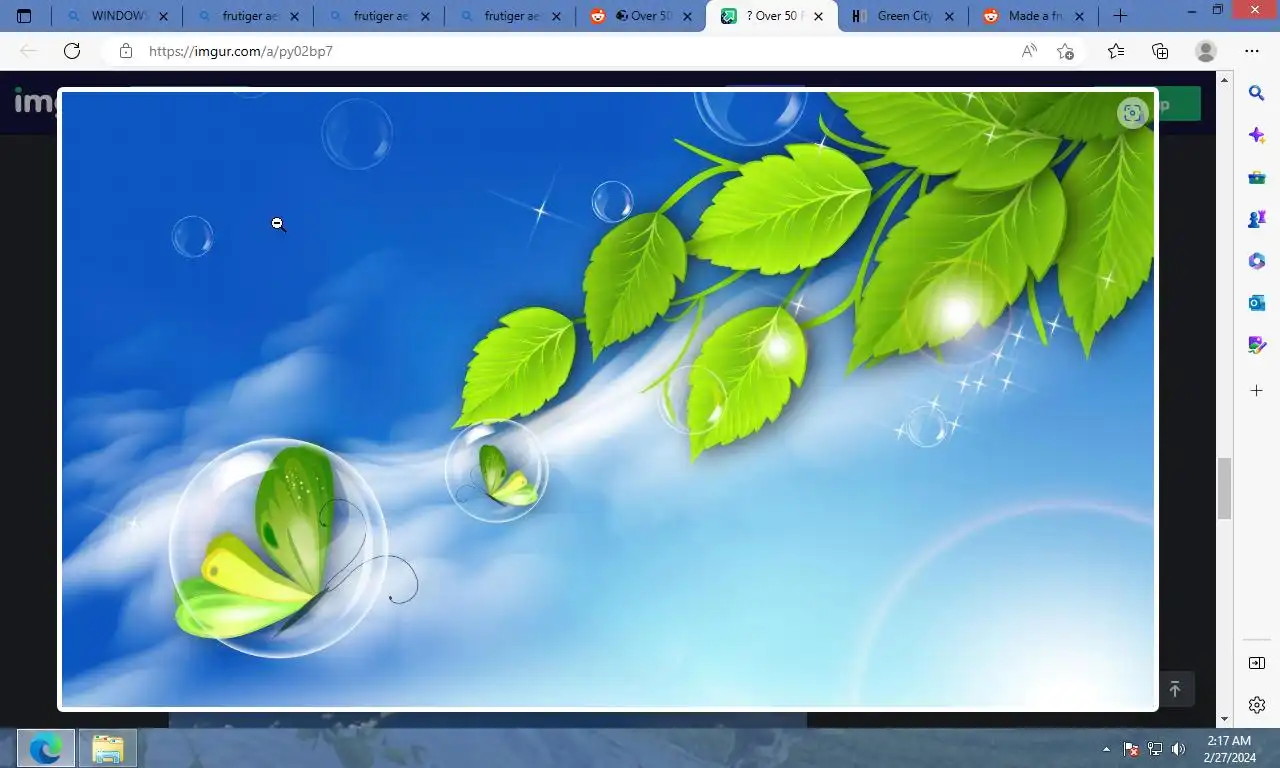Close the third frutiger ae tab
The width and height of the screenshot is (1280, 768).
(557, 16)
